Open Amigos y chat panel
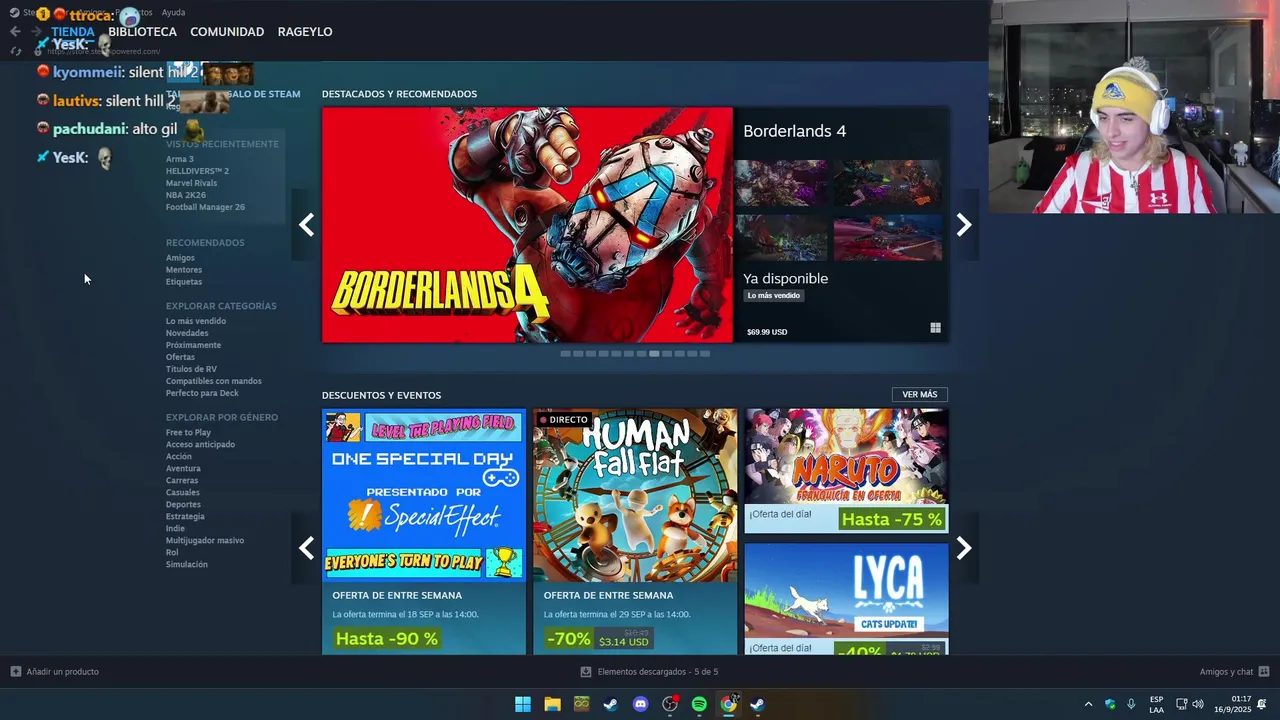1280x720 pixels. point(1234,672)
